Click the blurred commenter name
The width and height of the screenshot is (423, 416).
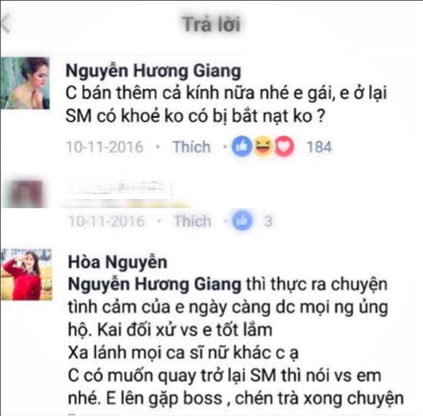(116, 187)
